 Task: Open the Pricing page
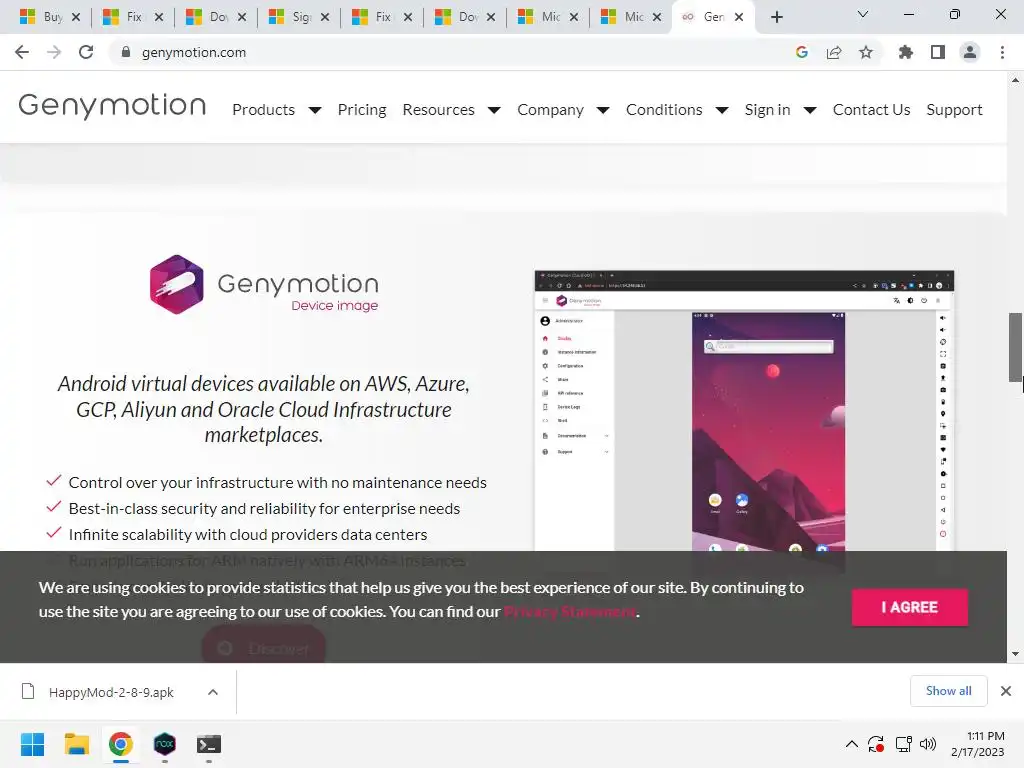(x=362, y=110)
